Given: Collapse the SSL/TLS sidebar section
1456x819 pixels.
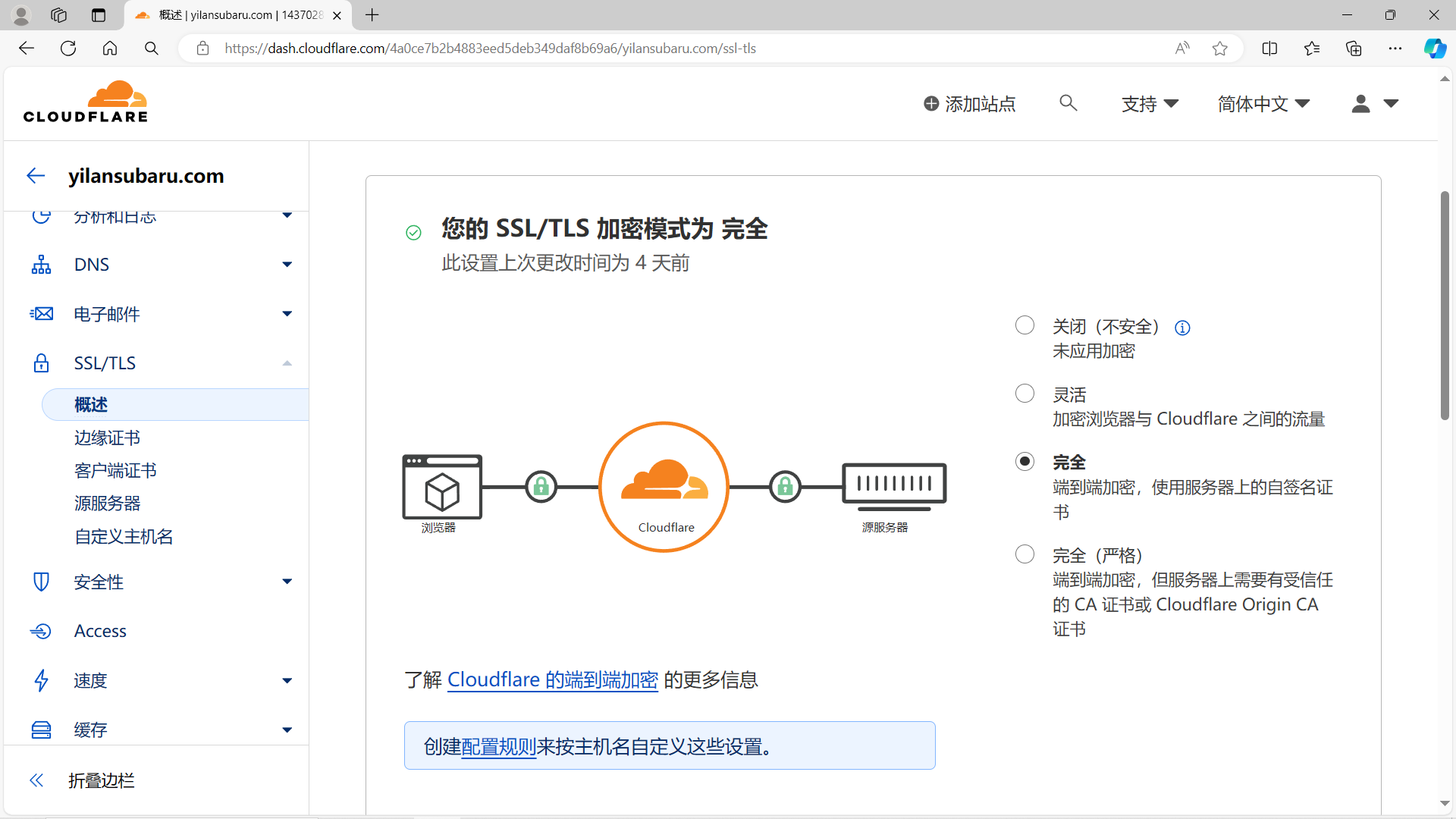Looking at the screenshot, I should point(287,363).
